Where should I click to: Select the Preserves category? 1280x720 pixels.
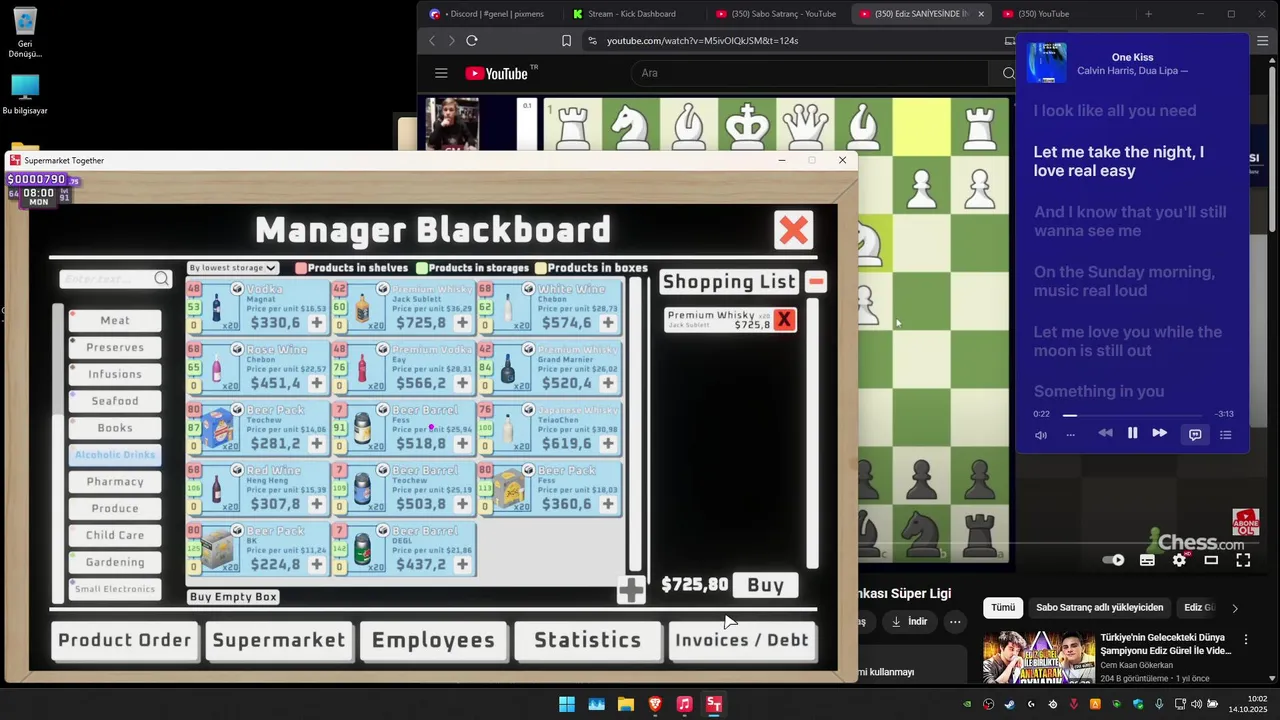[115, 347]
